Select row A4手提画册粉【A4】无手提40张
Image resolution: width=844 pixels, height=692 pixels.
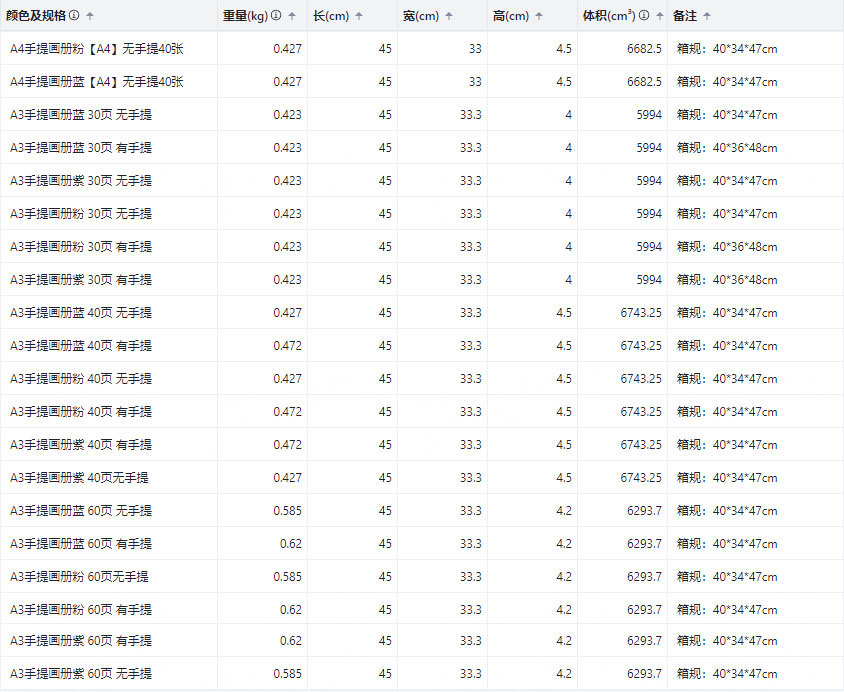click(x=422, y=48)
